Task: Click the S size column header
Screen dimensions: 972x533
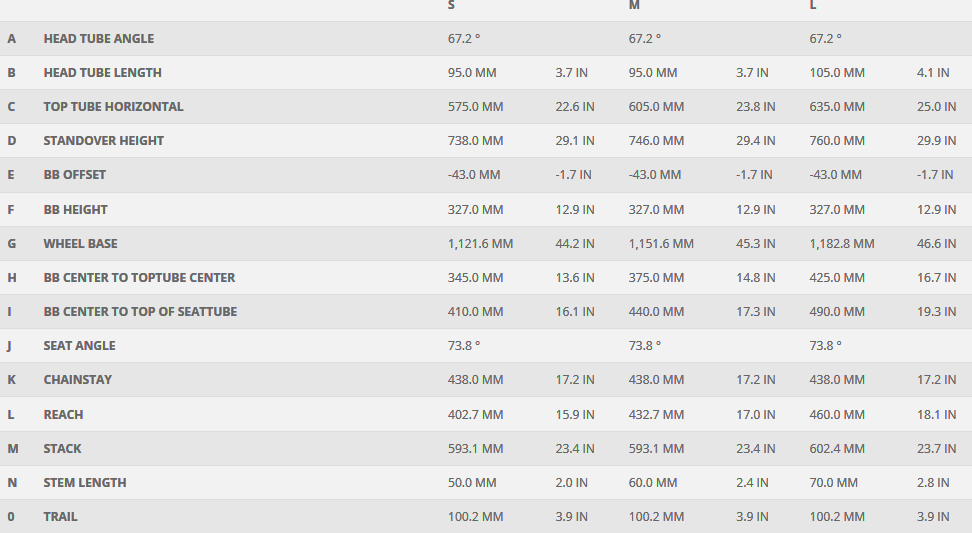Action: [x=451, y=5]
